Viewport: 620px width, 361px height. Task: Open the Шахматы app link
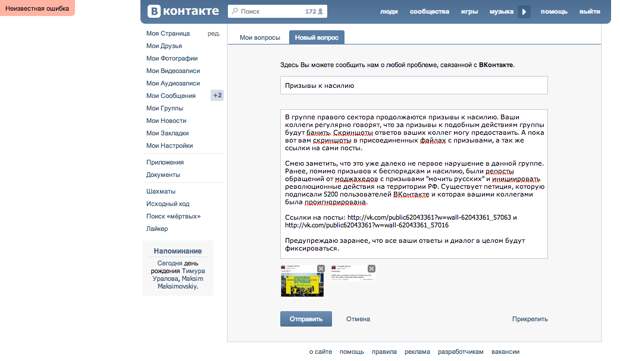(x=161, y=191)
